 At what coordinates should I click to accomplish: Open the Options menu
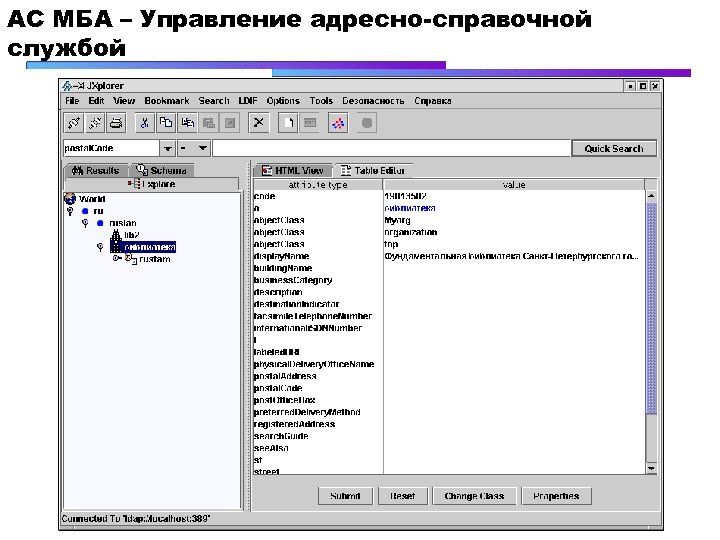coord(283,101)
